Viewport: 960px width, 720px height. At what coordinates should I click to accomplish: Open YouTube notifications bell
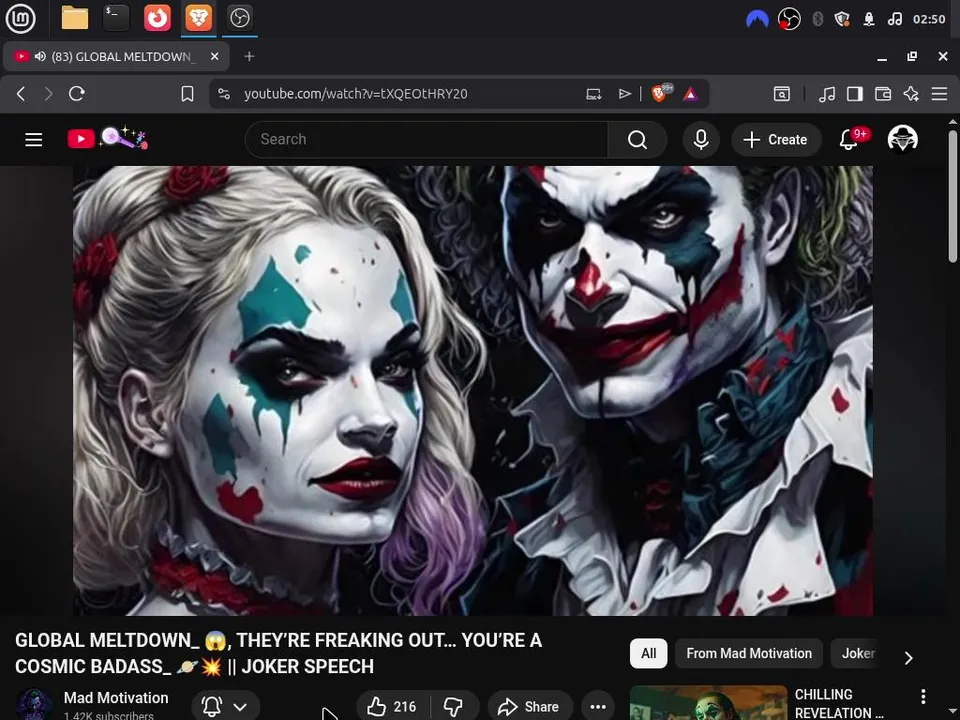tap(849, 140)
